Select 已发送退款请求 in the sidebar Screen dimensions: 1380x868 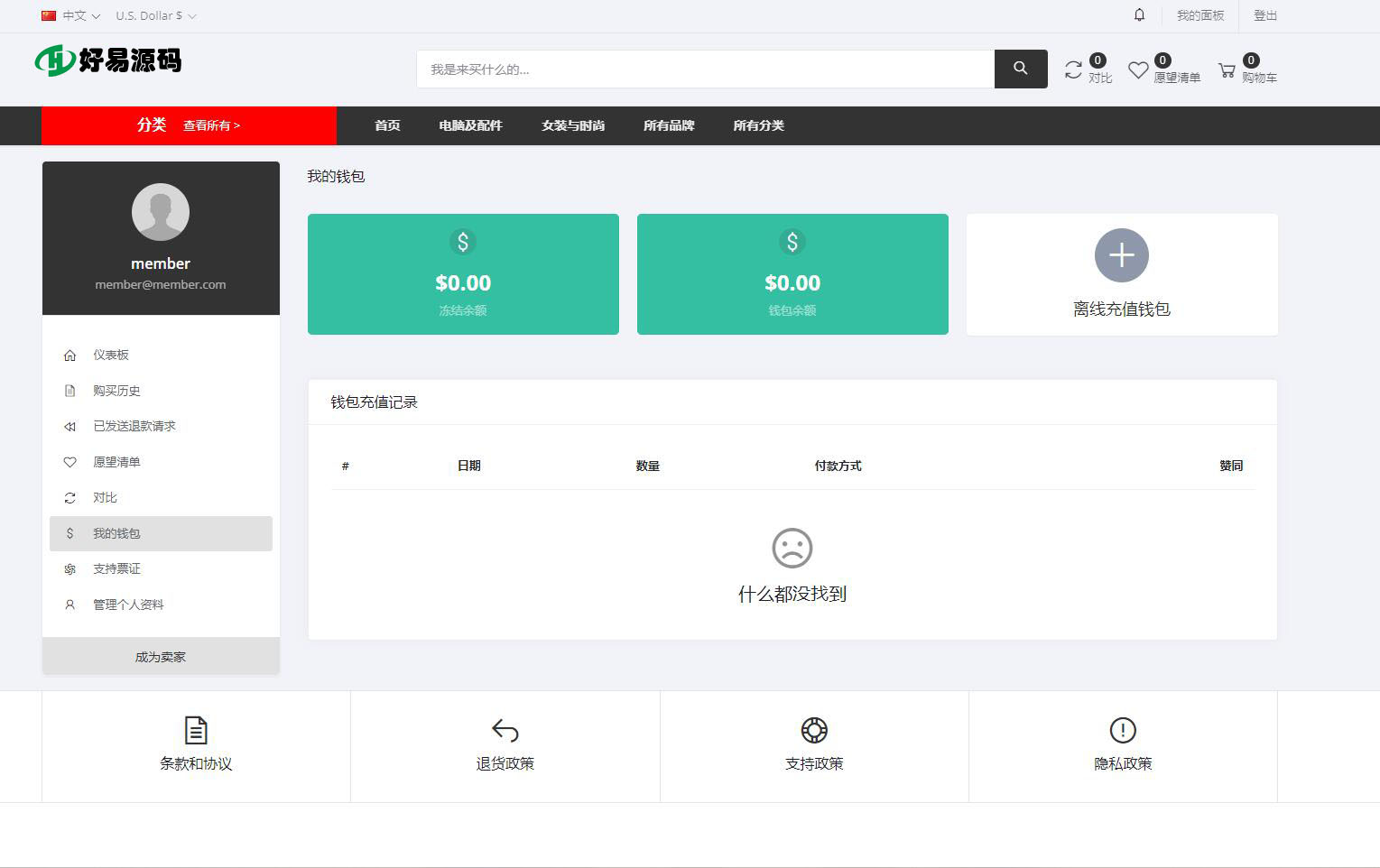(161, 427)
